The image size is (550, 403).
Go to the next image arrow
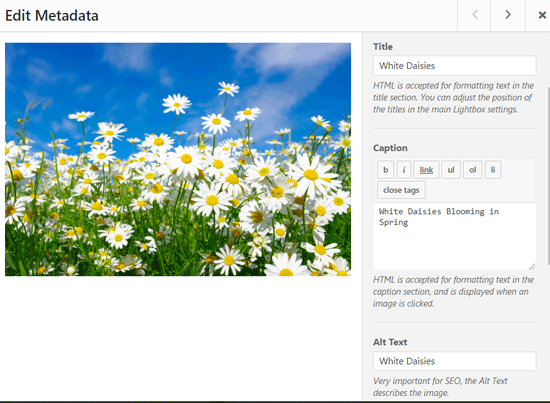tap(508, 15)
